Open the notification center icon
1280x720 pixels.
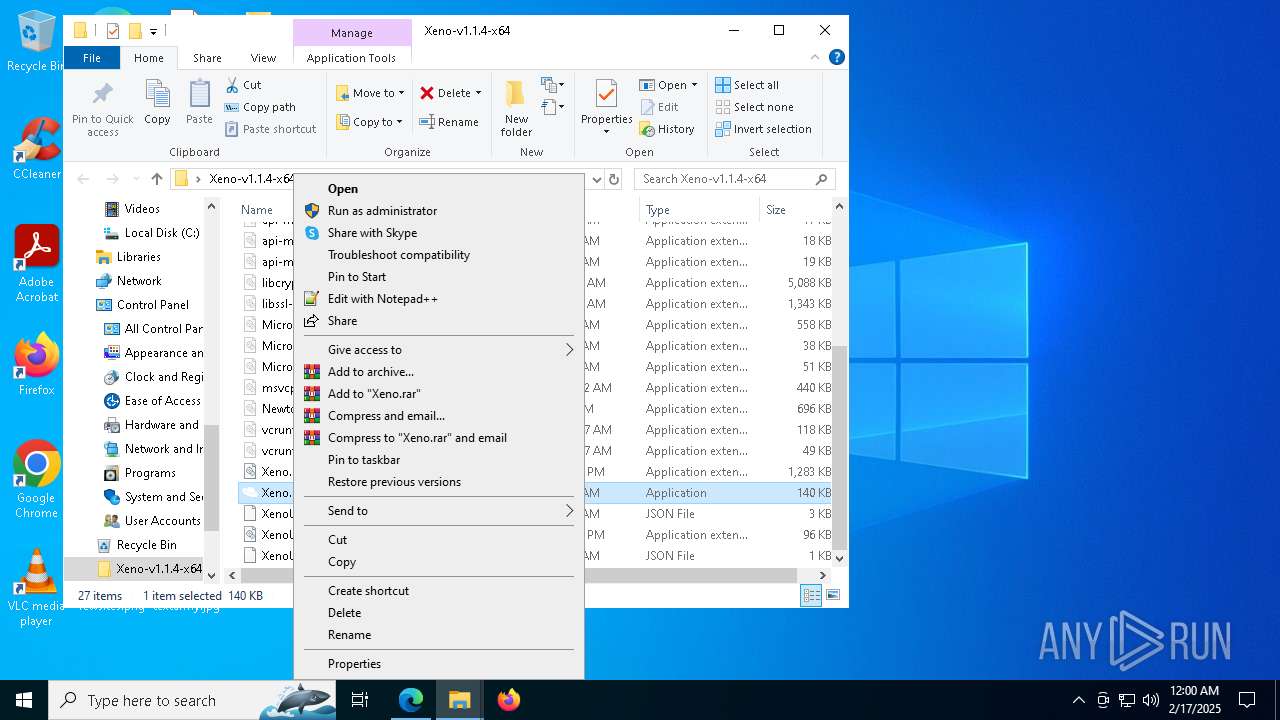pyautogui.click(x=1247, y=700)
